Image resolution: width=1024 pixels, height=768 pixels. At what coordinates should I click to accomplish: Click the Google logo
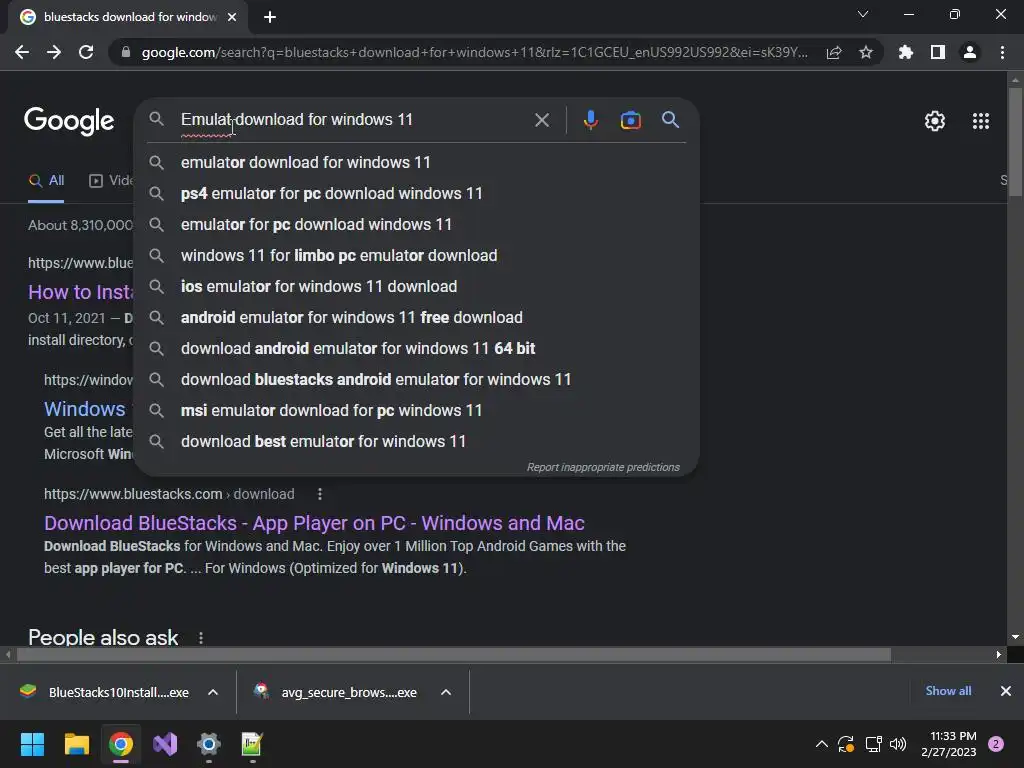(x=69, y=121)
